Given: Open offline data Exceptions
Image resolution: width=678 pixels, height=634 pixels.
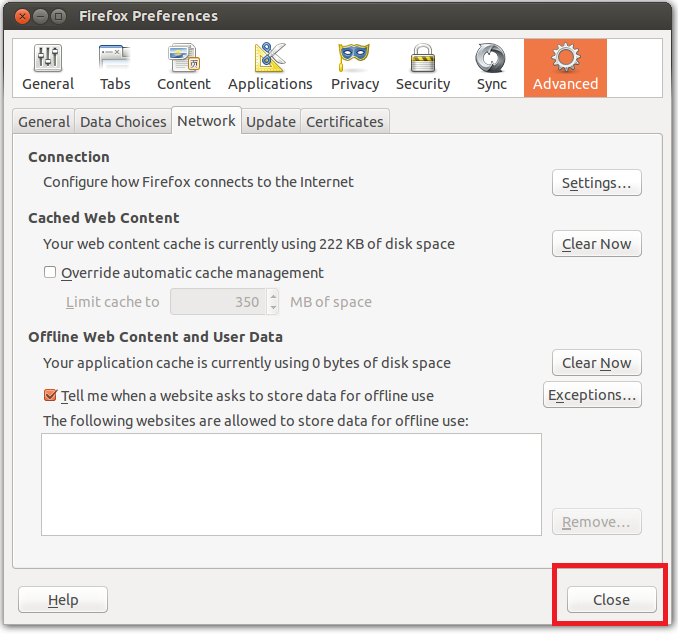Looking at the screenshot, I should pyautogui.click(x=592, y=395).
